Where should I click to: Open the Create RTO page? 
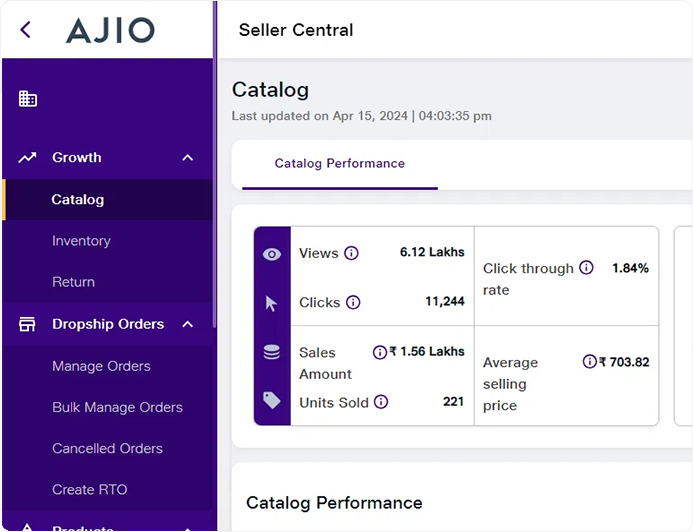pos(89,489)
